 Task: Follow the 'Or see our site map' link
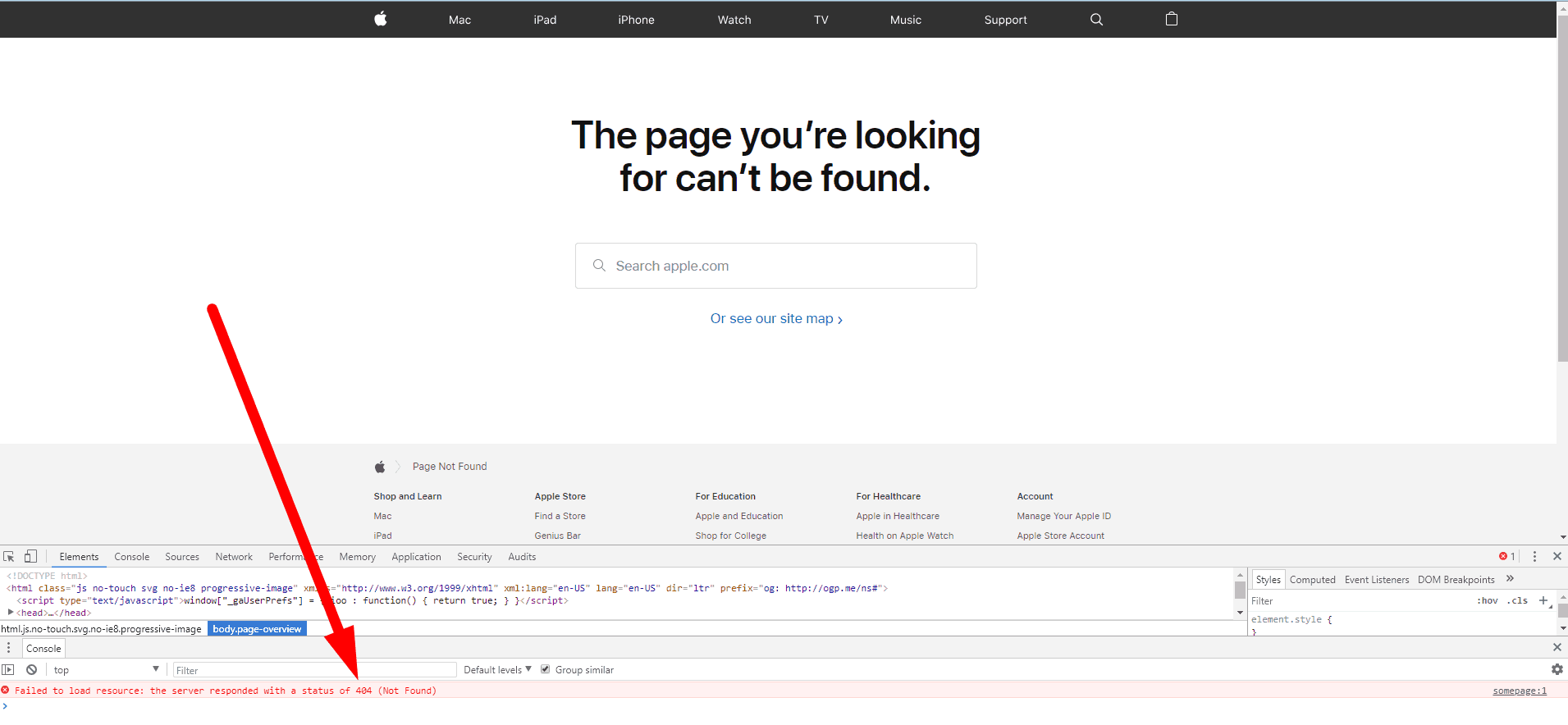(776, 318)
